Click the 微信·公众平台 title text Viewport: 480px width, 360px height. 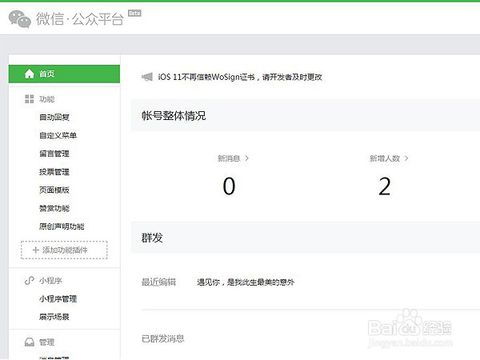tap(80, 19)
